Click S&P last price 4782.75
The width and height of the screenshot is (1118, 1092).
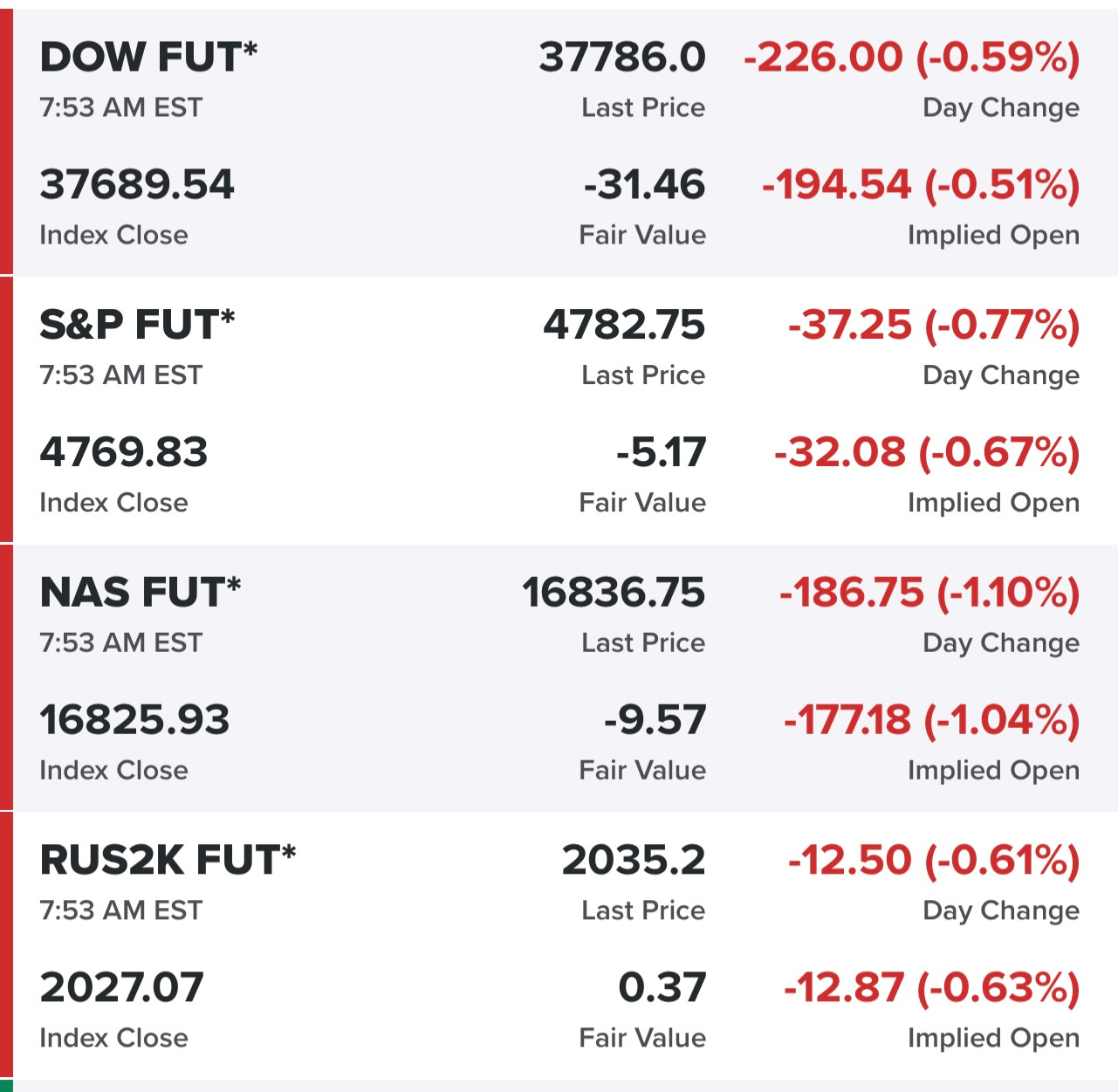(624, 325)
